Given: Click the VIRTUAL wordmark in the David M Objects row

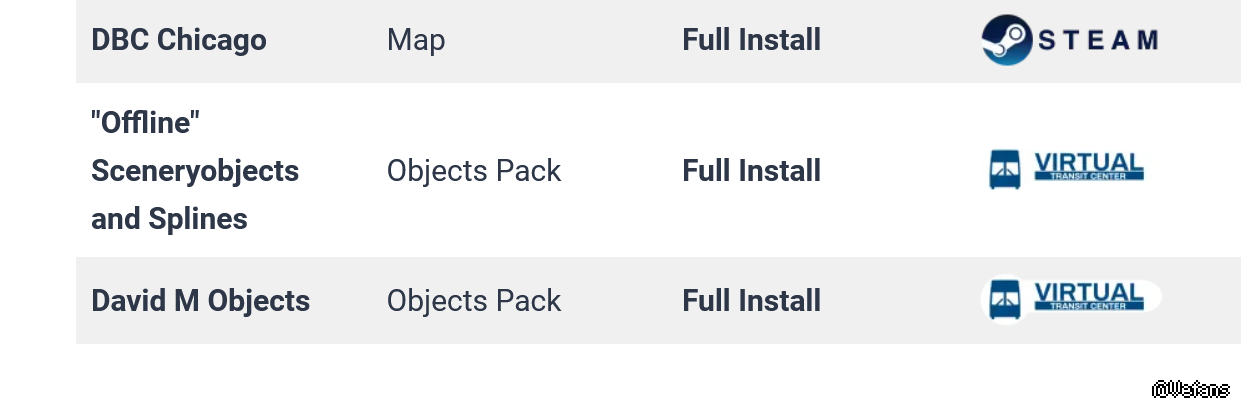Looking at the screenshot, I should [1088, 292].
